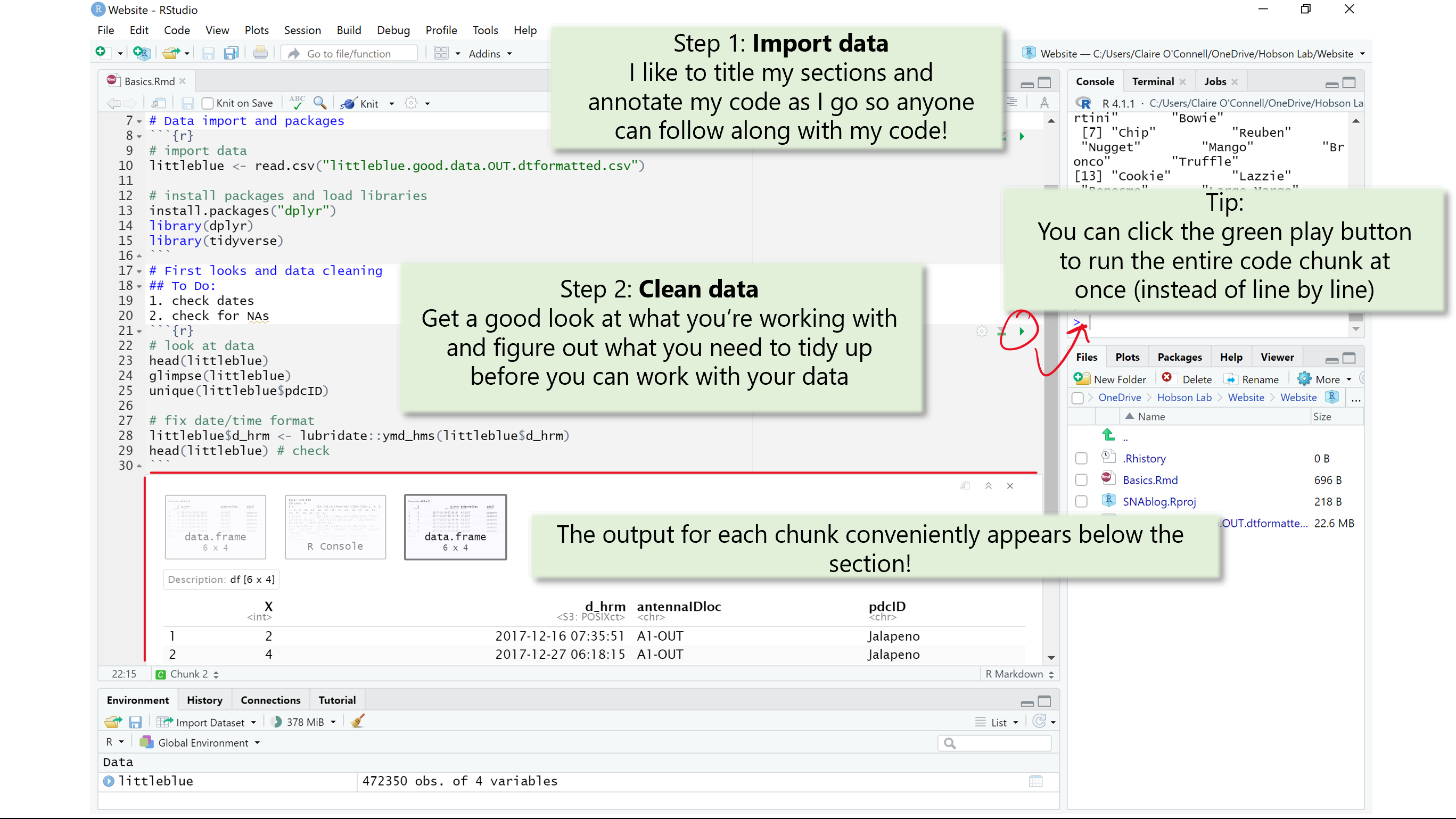Open the Import Dataset dropdown
The image size is (1456, 819).
click(x=207, y=723)
